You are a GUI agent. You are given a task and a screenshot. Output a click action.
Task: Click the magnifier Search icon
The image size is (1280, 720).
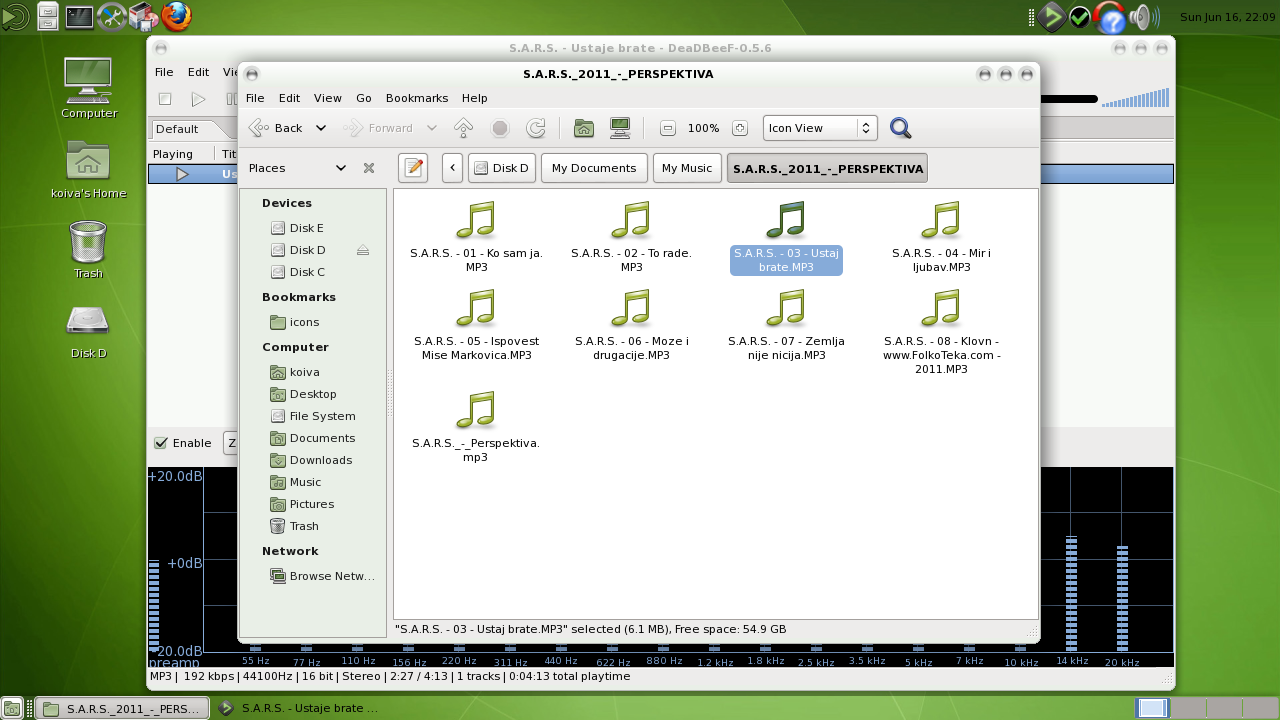click(900, 128)
